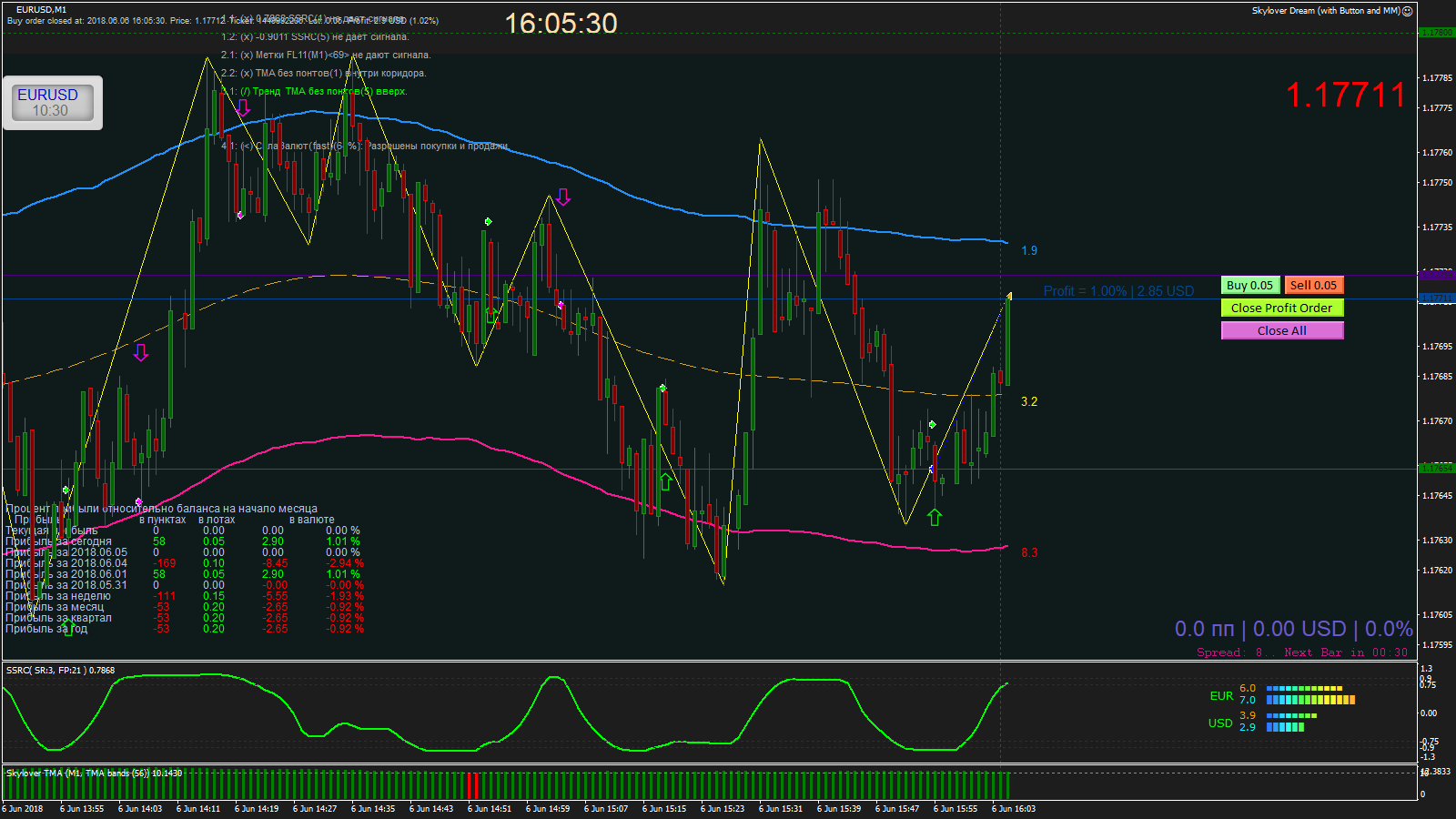1456x819 pixels.
Task: Click the EURUSD,M1 chart title
Action: [x=41, y=9]
